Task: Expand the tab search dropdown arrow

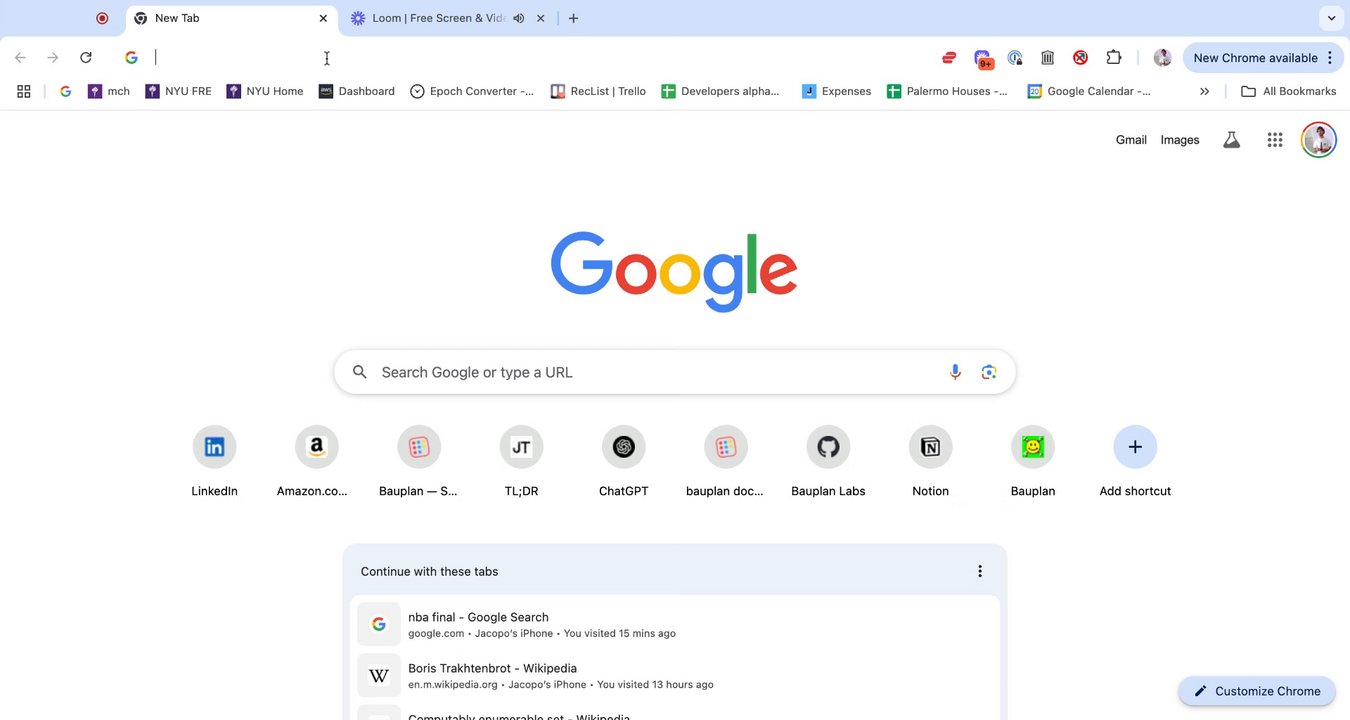Action: [x=1331, y=18]
